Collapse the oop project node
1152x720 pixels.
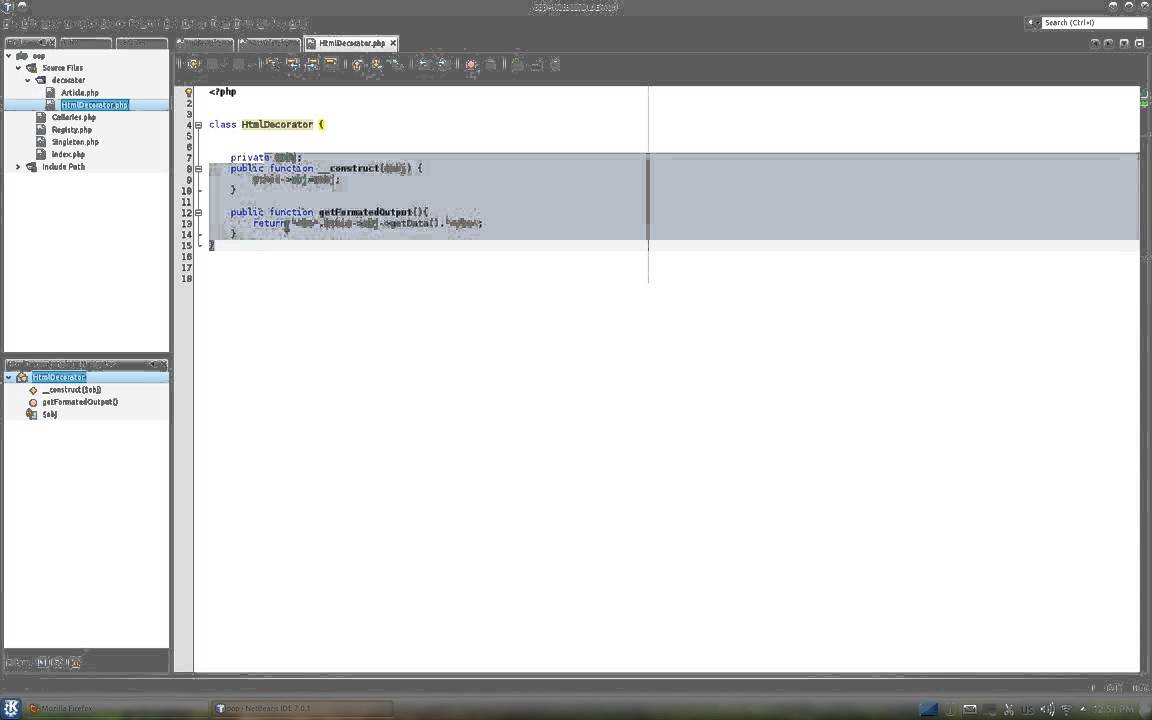pos(9,56)
